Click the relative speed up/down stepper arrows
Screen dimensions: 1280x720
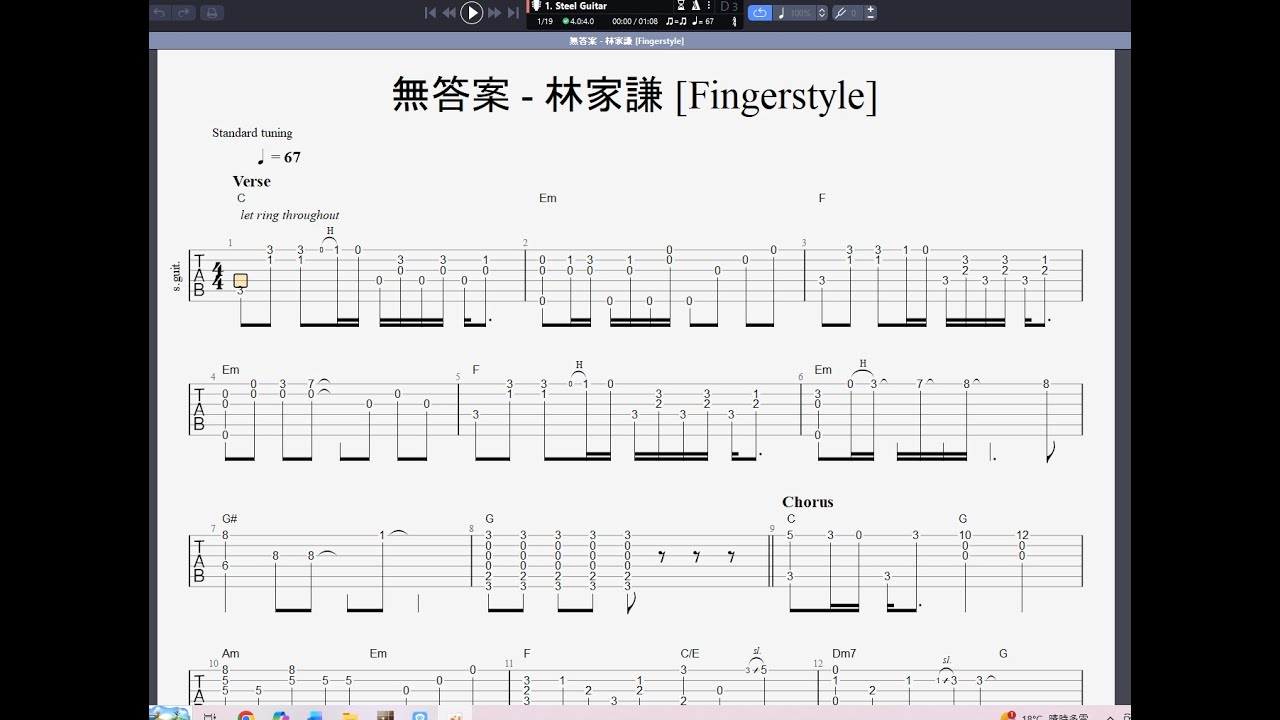point(822,13)
